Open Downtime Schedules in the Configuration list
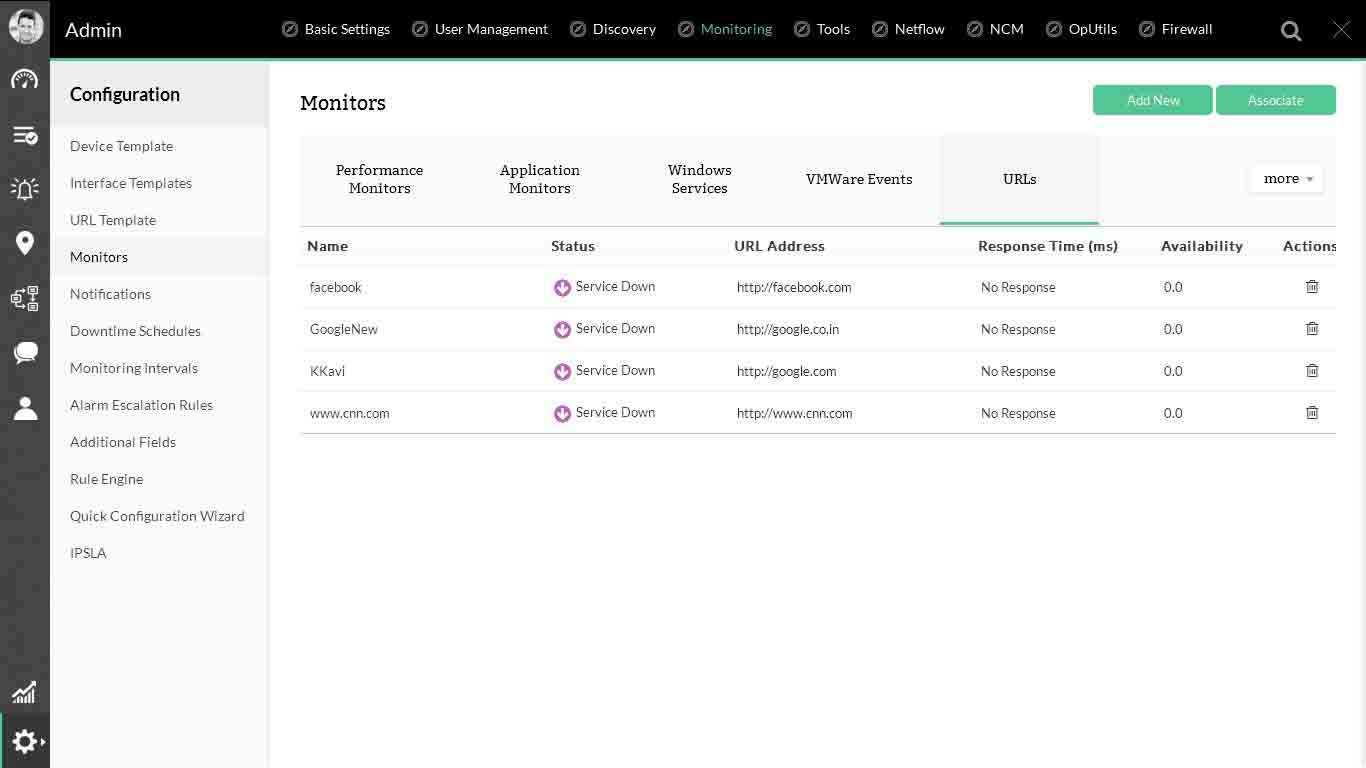This screenshot has width=1366, height=768. point(135,331)
